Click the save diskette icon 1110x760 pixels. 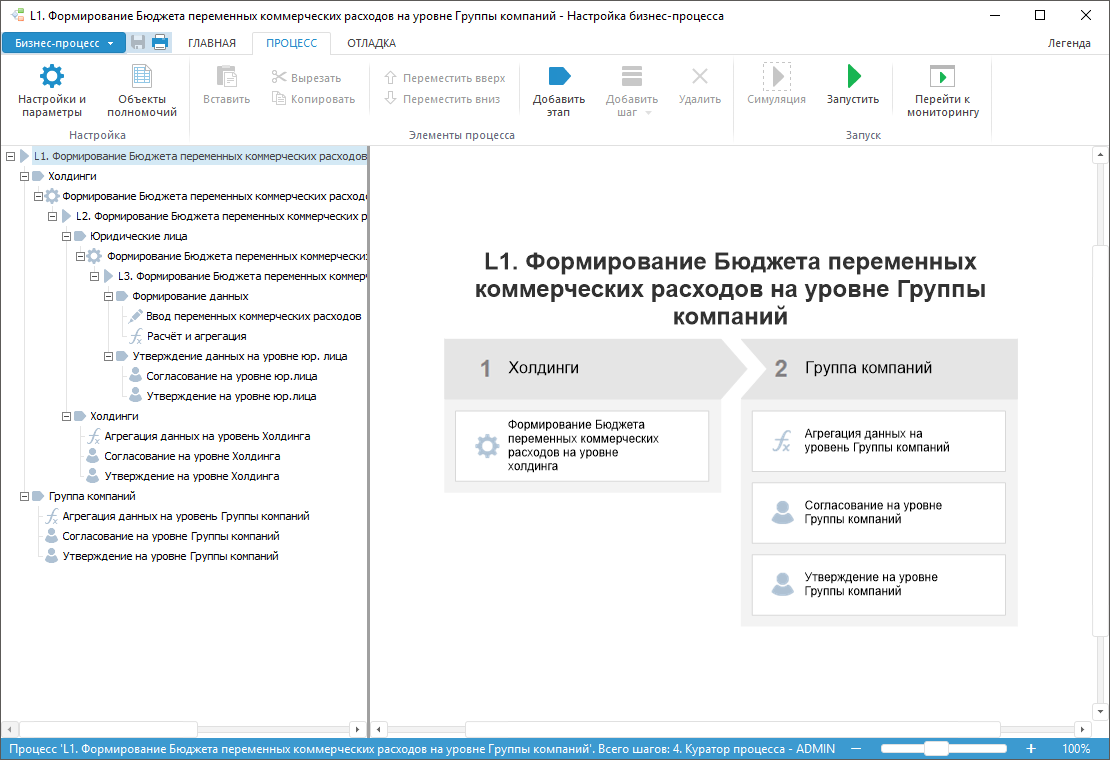[x=138, y=43]
